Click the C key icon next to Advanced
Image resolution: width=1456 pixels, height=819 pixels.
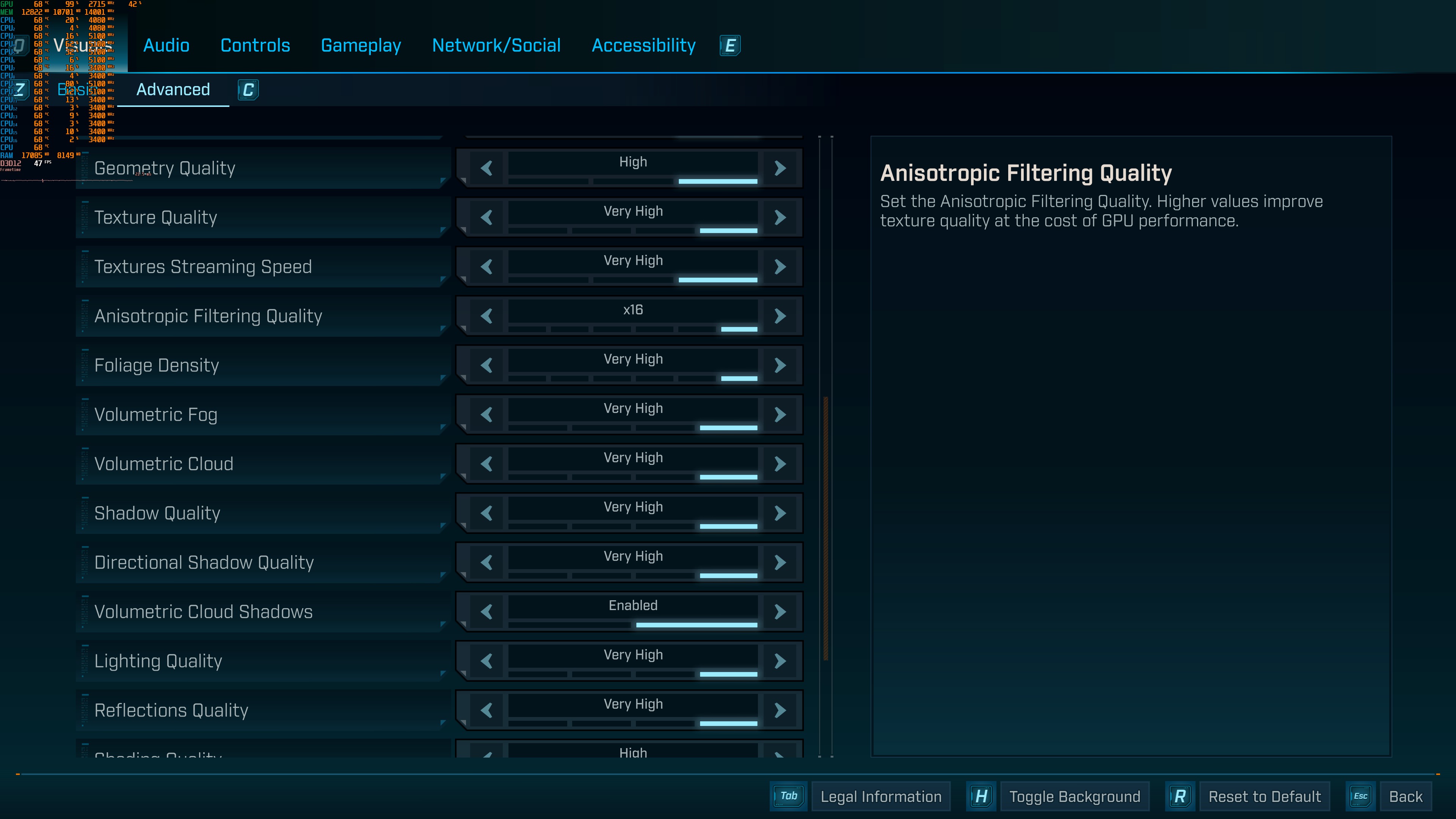[x=248, y=90]
